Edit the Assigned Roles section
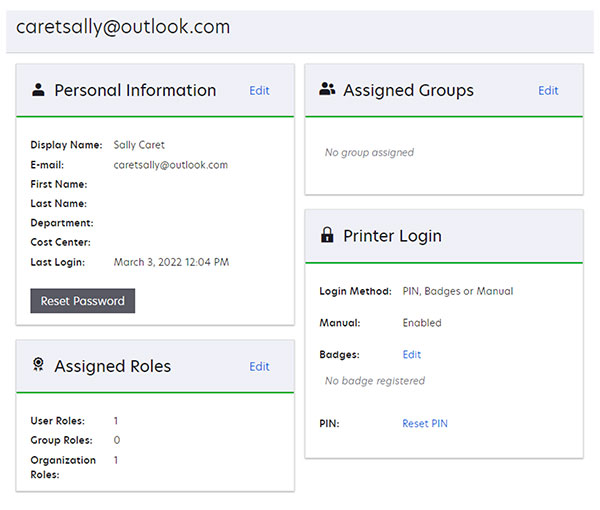Viewport: 600px width, 510px height. [259, 367]
